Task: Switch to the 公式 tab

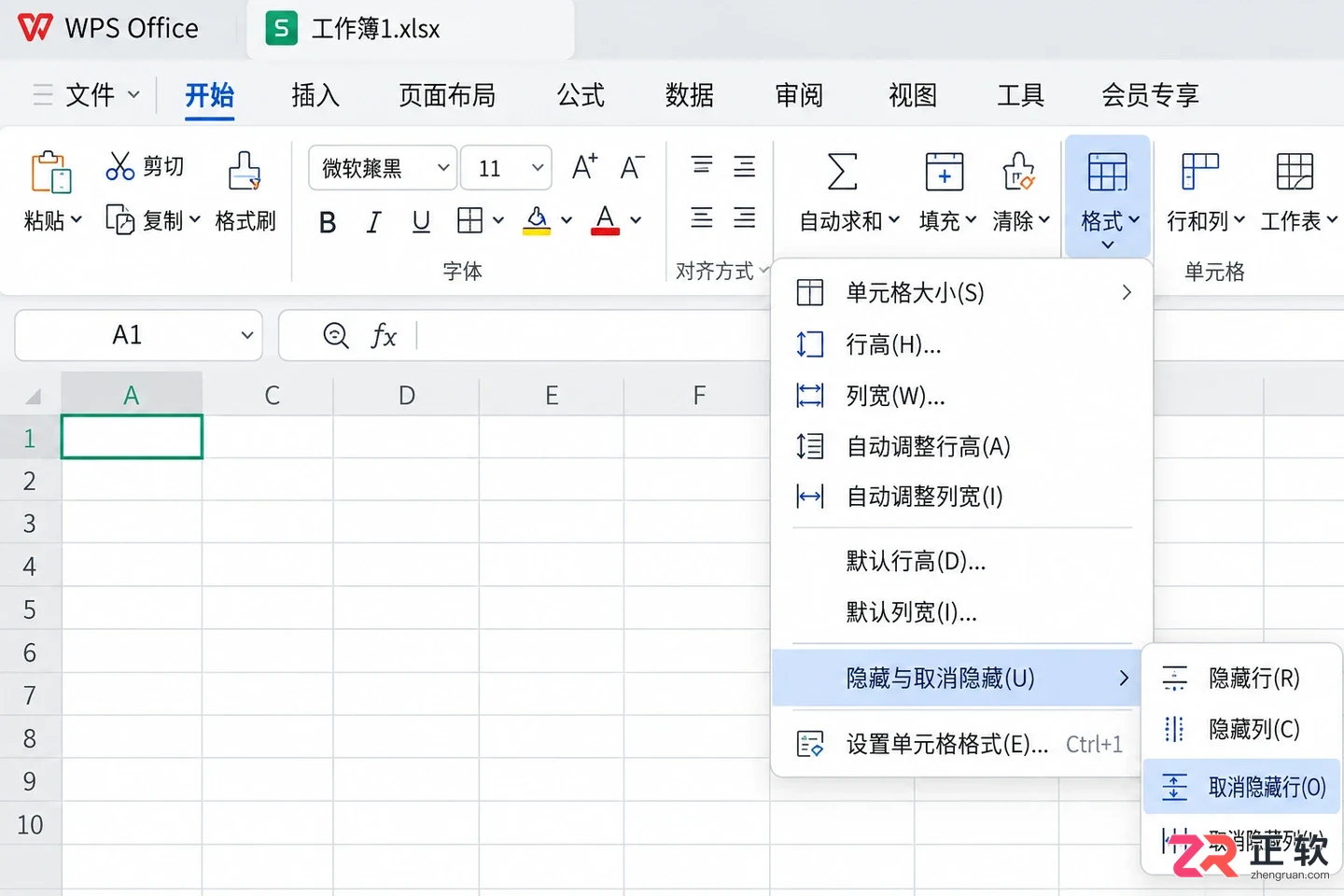Action: [x=581, y=95]
